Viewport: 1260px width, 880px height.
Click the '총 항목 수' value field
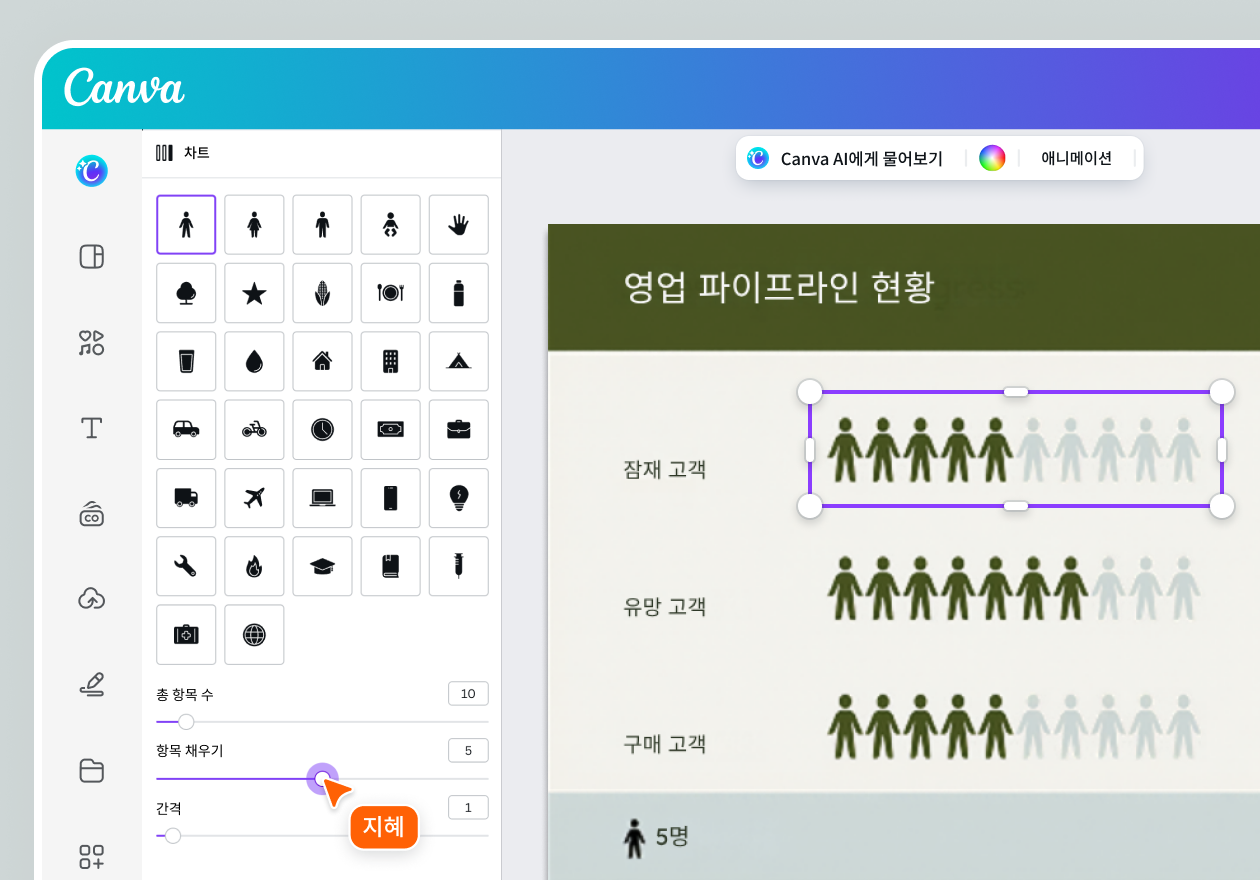[x=468, y=694]
